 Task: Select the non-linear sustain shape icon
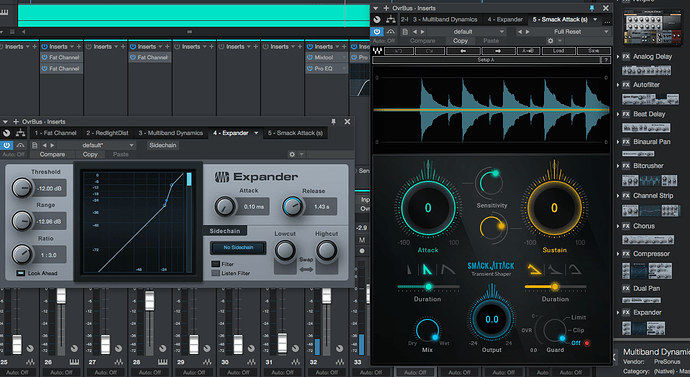click(x=555, y=269)
